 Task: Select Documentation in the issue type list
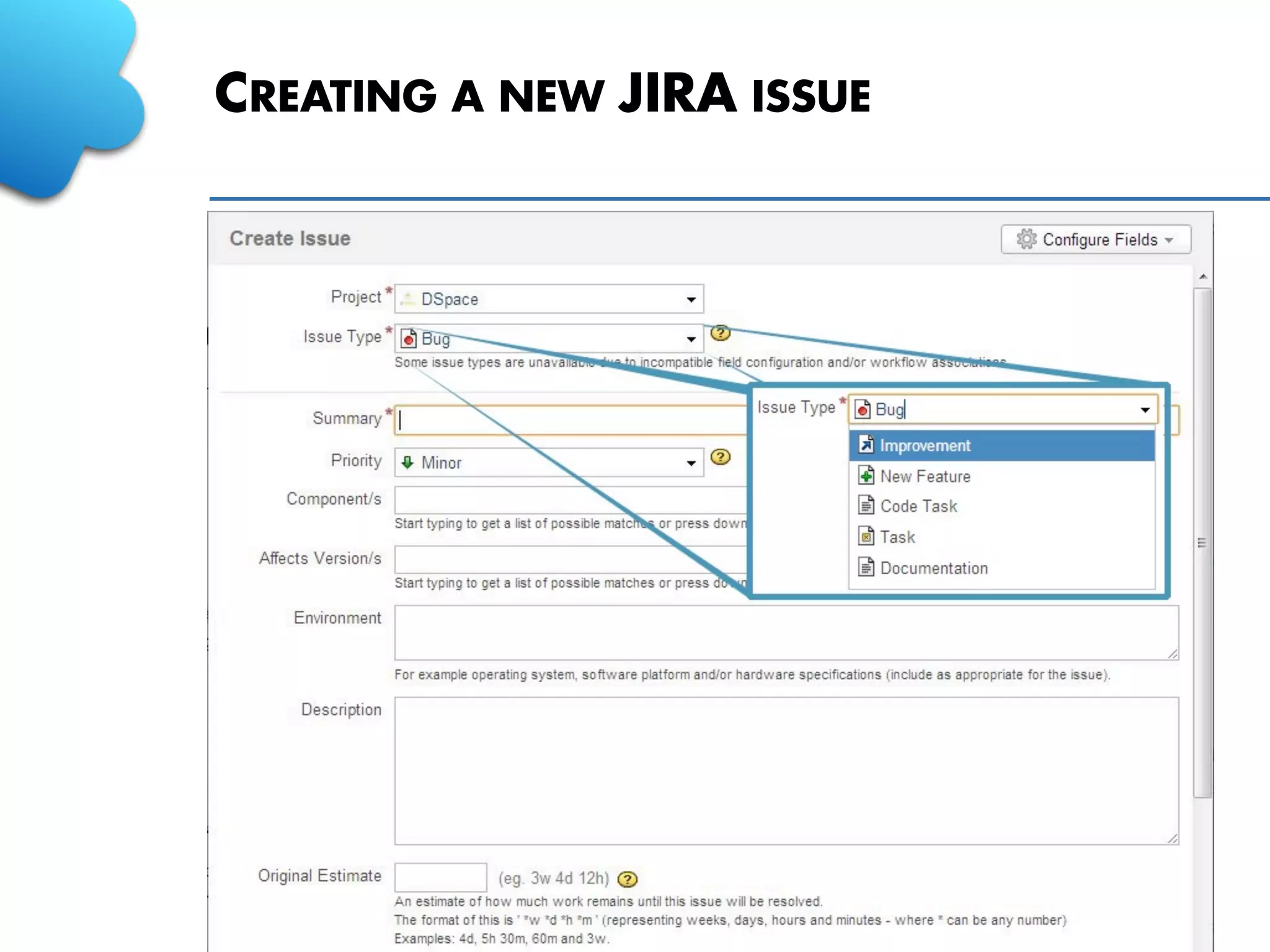click(1001, 568)
